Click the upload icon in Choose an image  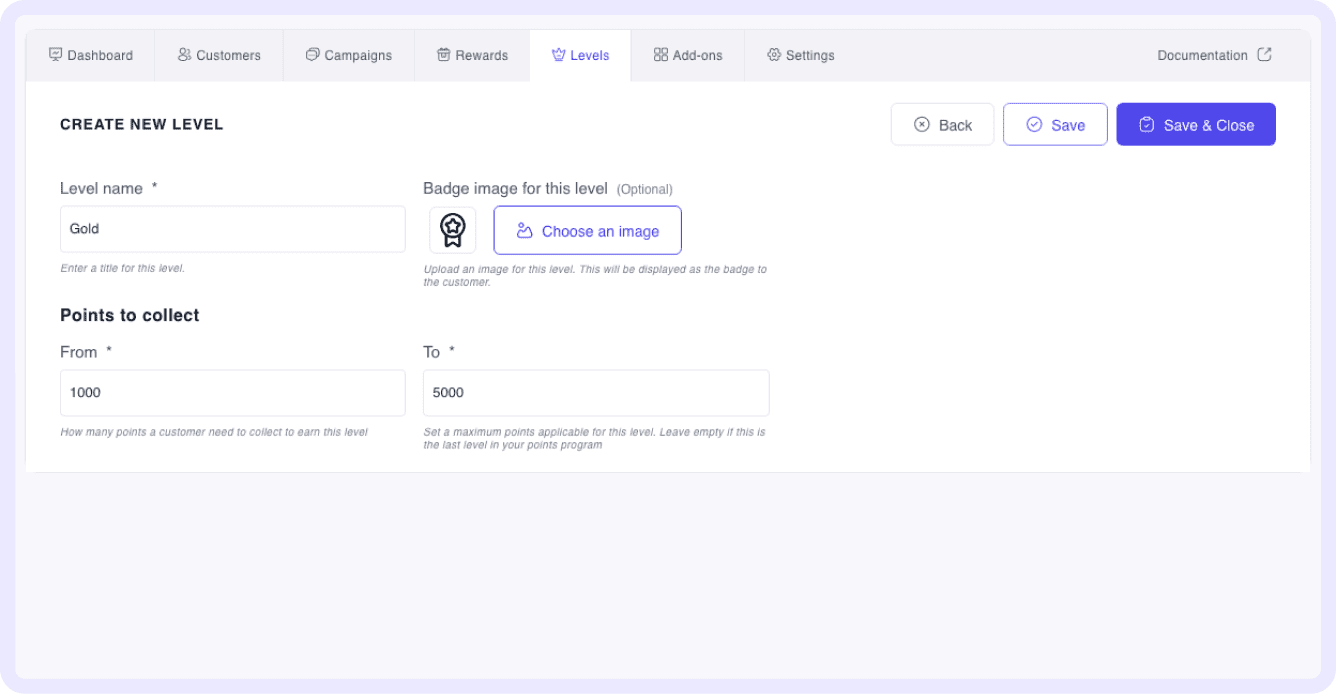(x=524, y=231)
